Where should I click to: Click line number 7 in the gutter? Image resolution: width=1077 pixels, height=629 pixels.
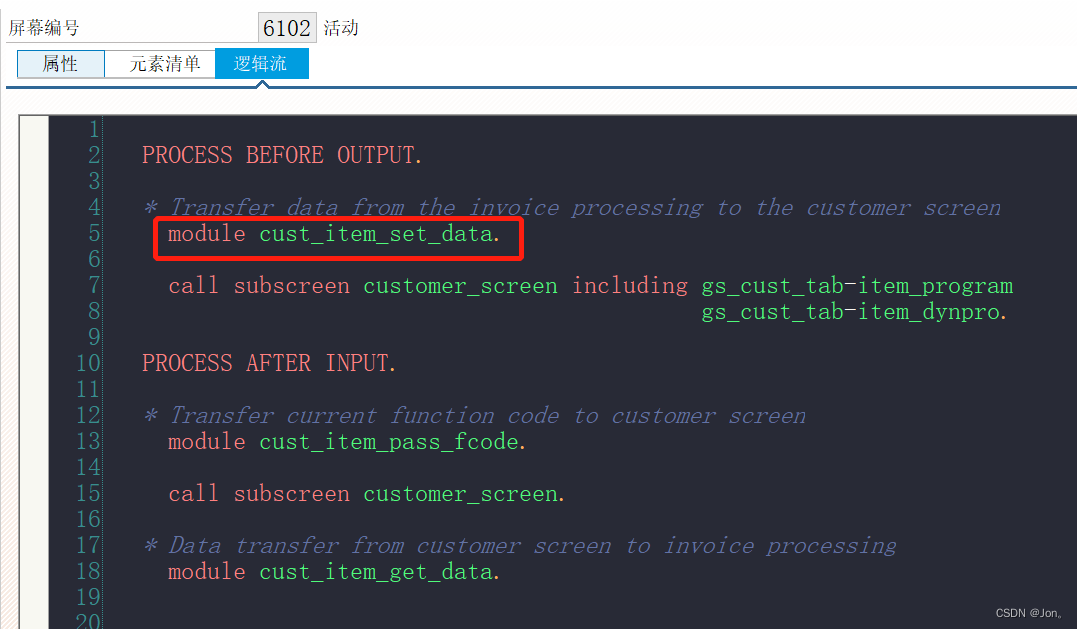94,286
